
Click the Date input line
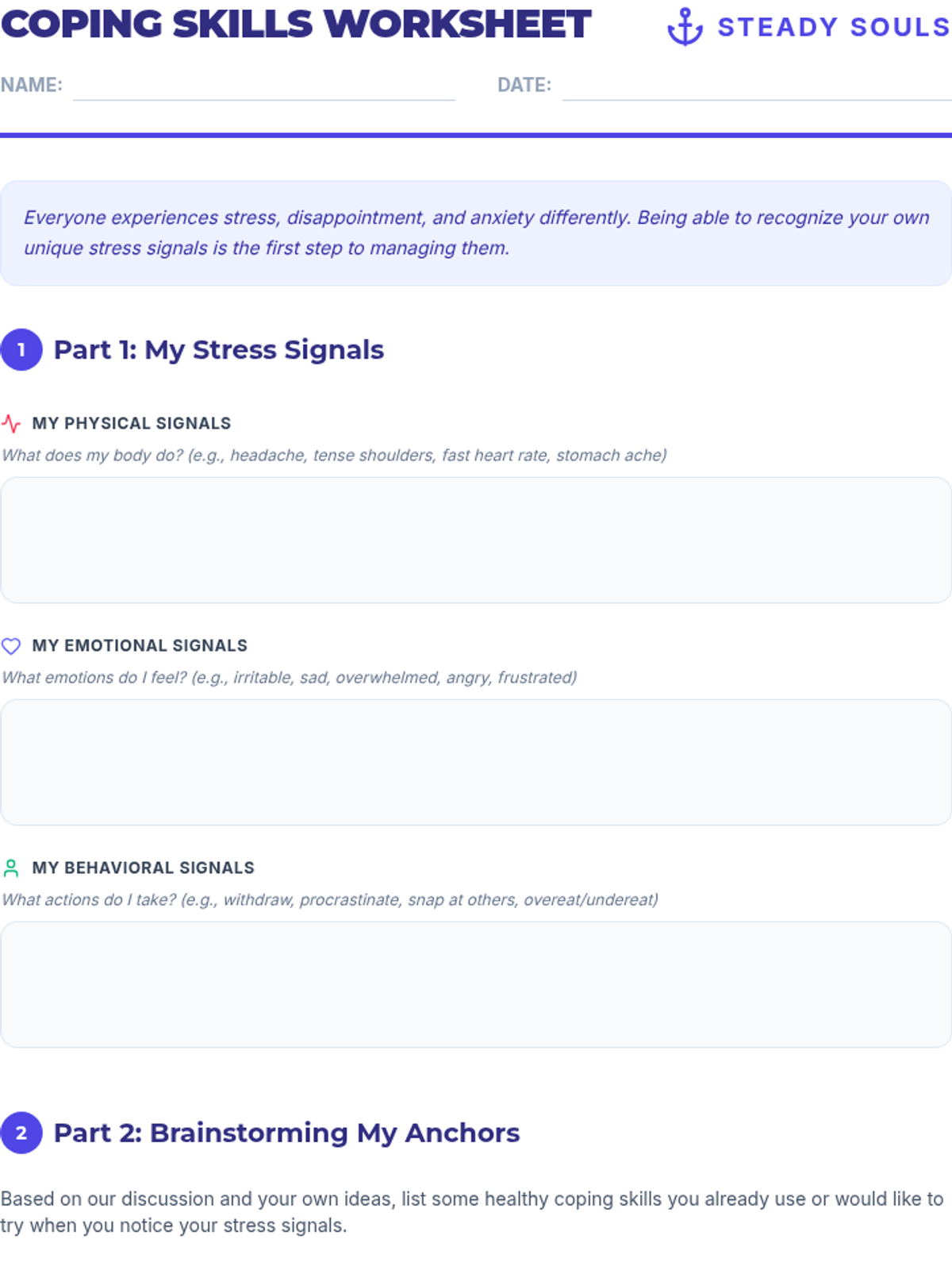tap(756, 89)
